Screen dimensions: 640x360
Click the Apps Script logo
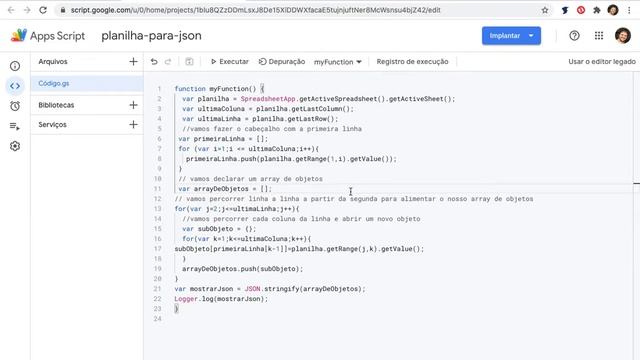click(x=19, y=36)
